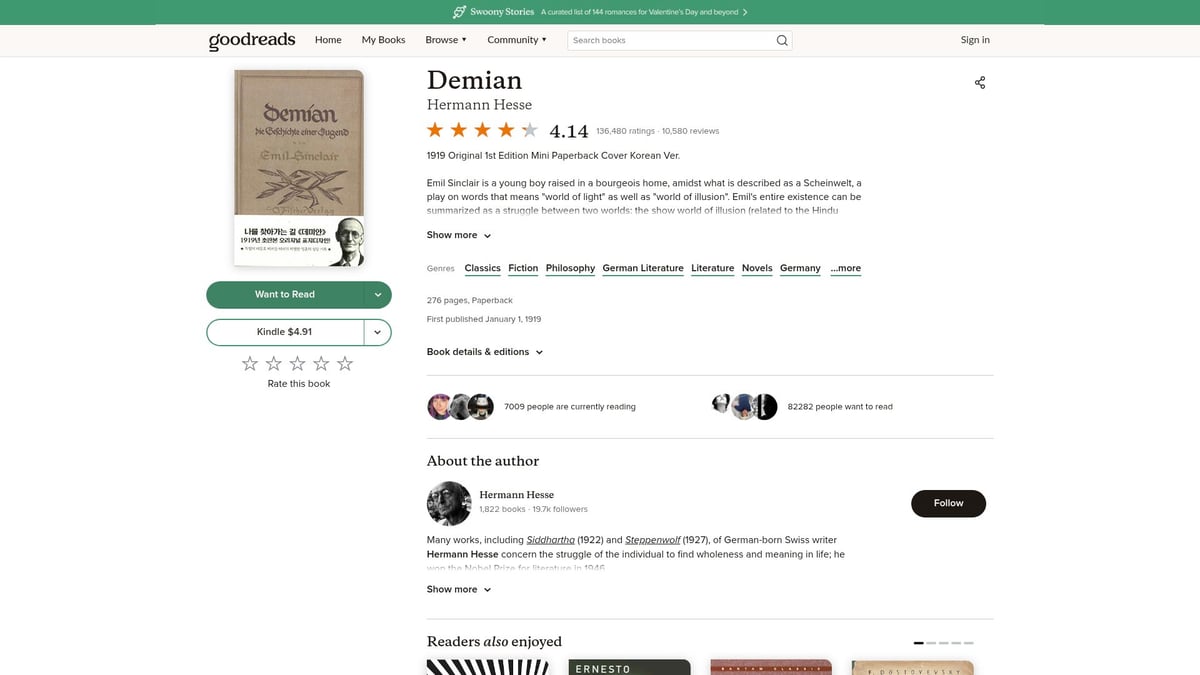Go to Home in navigation
Viewport: 1200px width, 675px height.
click(x=328, y=40)
